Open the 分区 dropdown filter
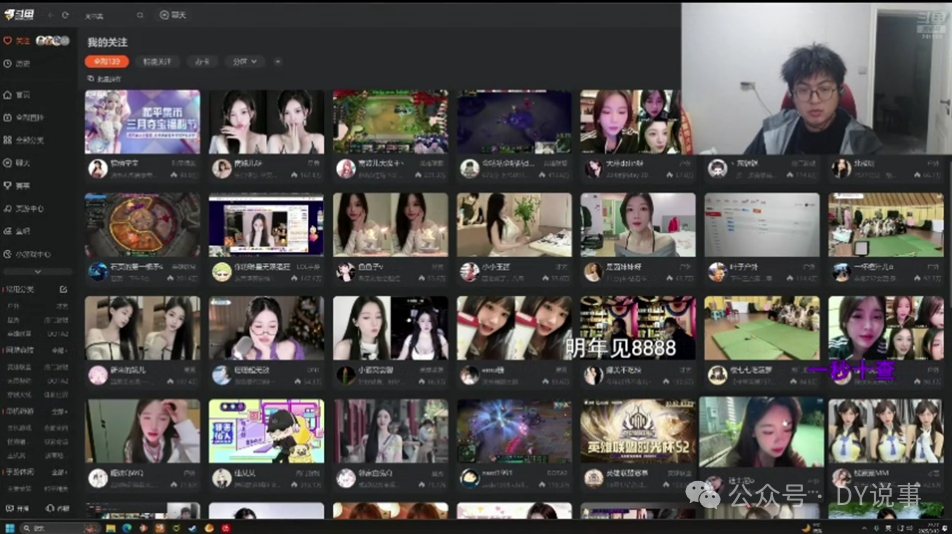Image resolution: width=952 pixels, height=534 pixels. click(x=245, y=61)
